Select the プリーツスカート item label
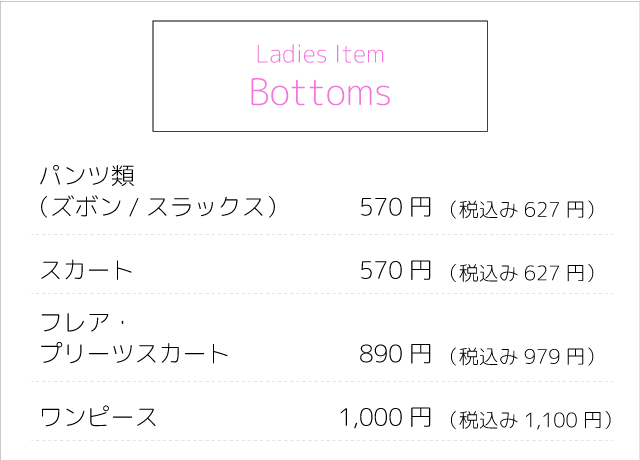This screenshot has height=460, width=640. point(135,354)
